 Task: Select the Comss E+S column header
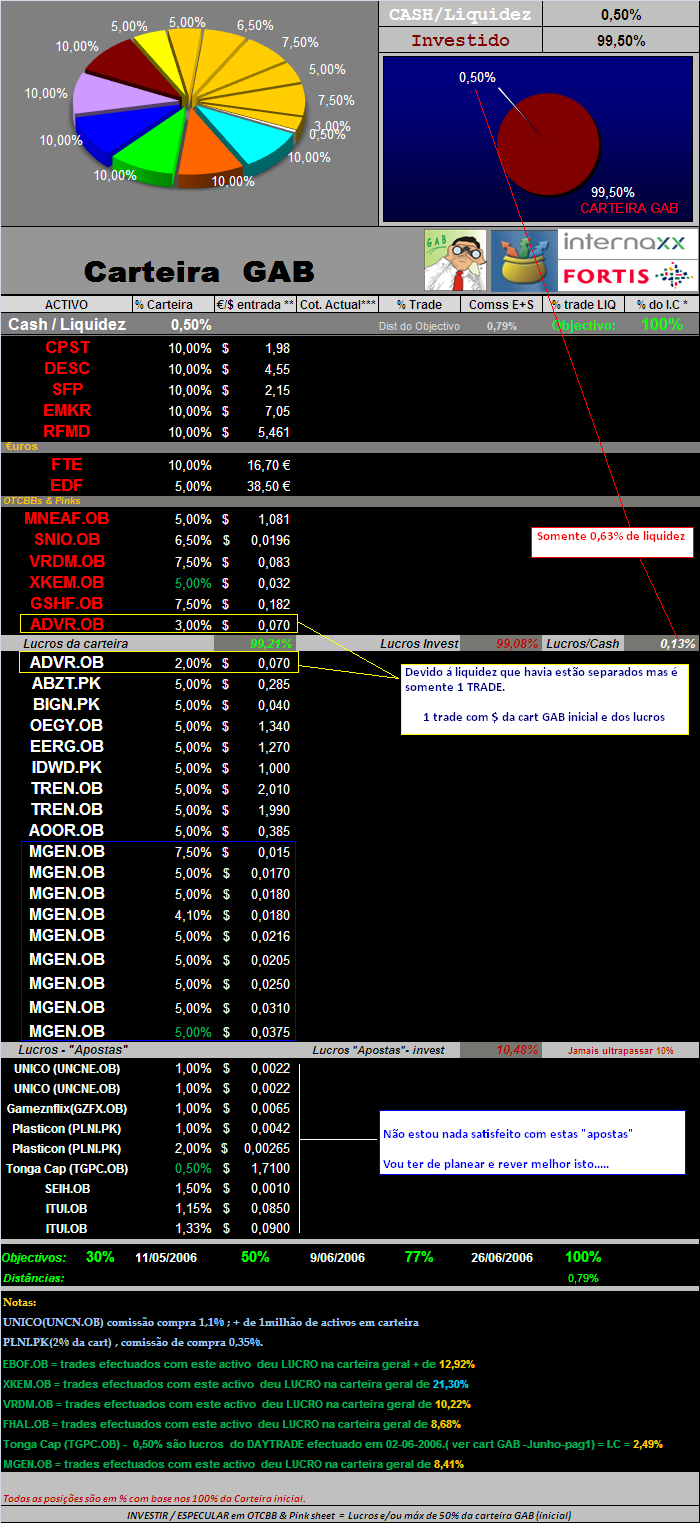pos(501,304)
